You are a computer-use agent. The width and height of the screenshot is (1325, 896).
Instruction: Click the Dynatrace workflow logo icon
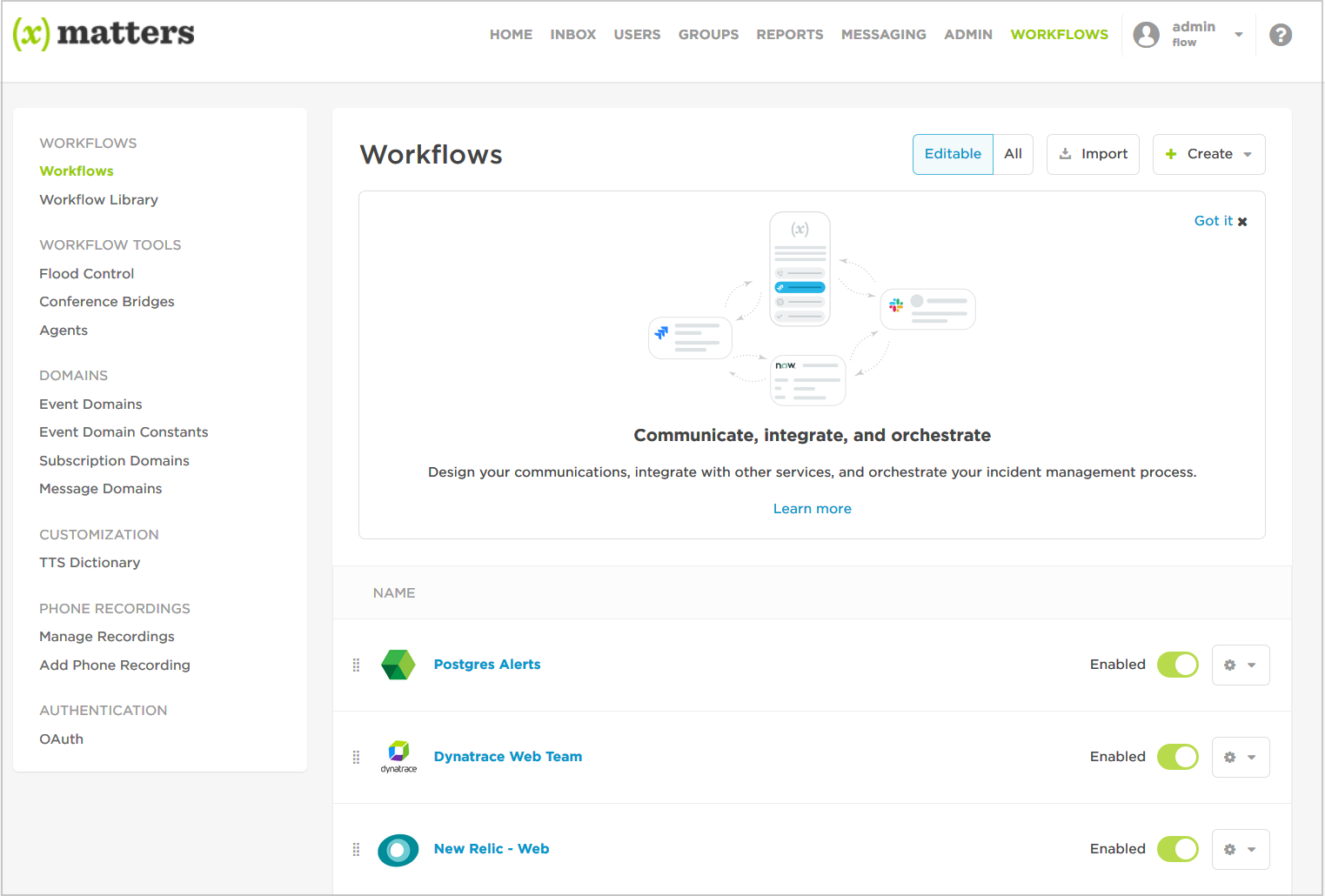(x=398, y=757)
